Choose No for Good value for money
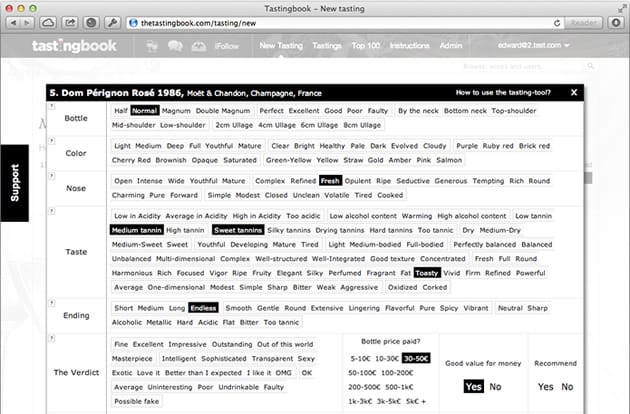630x414 pixels. pos(495,387)
